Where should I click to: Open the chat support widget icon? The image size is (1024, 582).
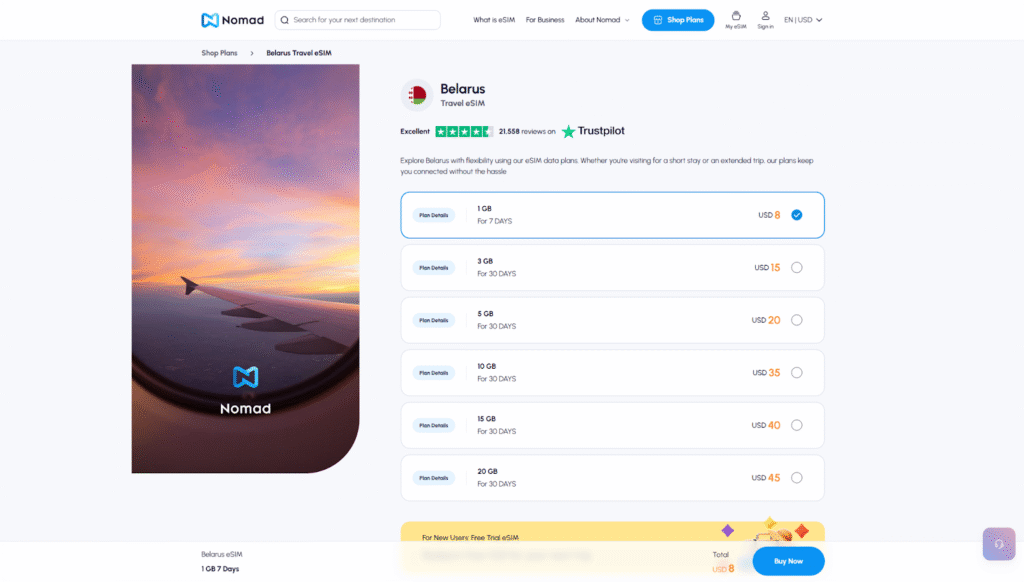(x=998, y=543)
